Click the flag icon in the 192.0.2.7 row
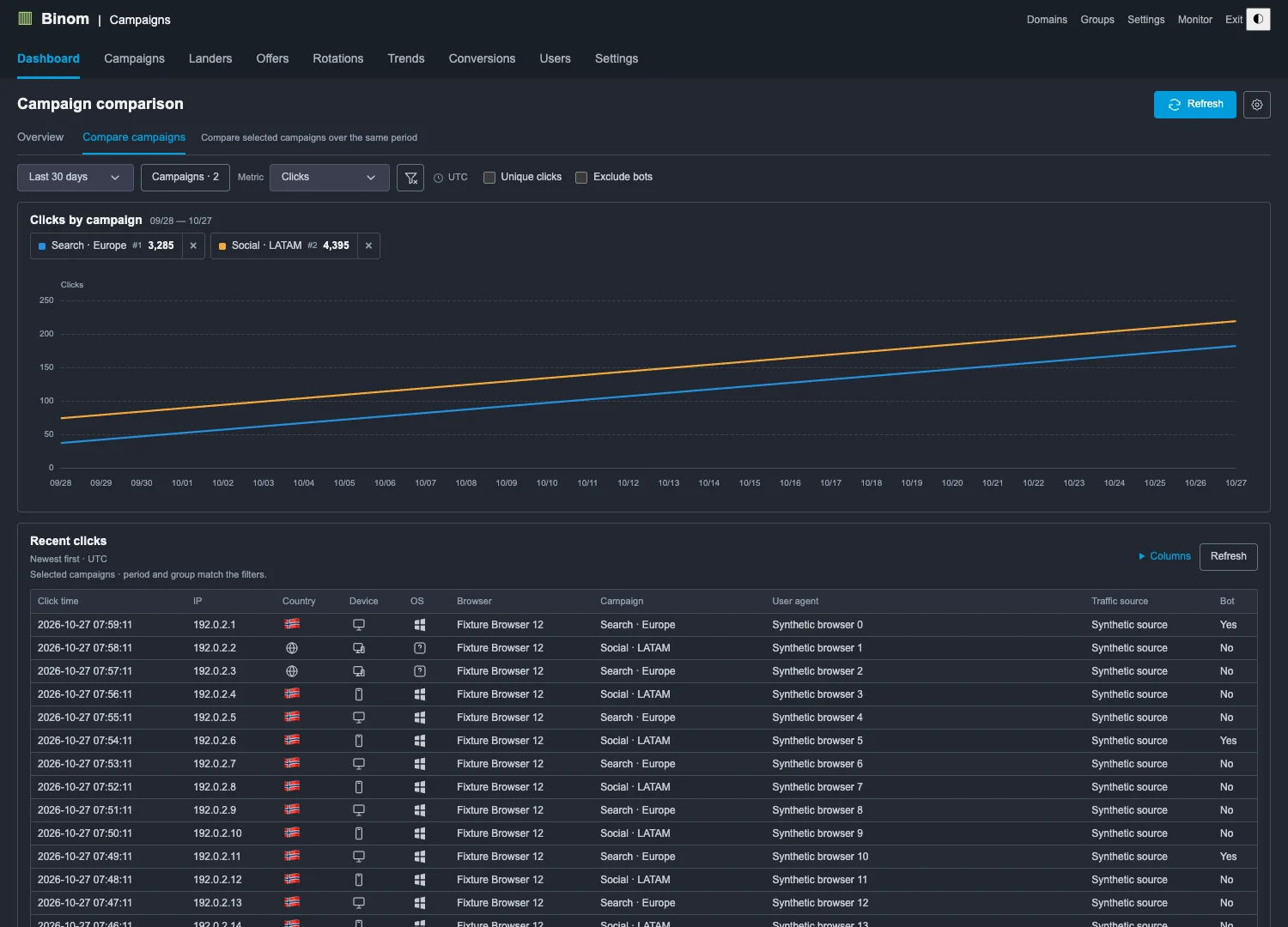This screenshot has height=927, width=1288. [x=292, y=763]
